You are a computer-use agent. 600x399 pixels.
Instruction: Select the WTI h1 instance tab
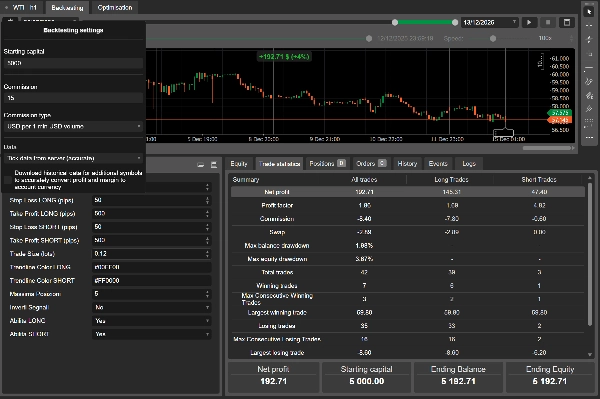(21, 8)
